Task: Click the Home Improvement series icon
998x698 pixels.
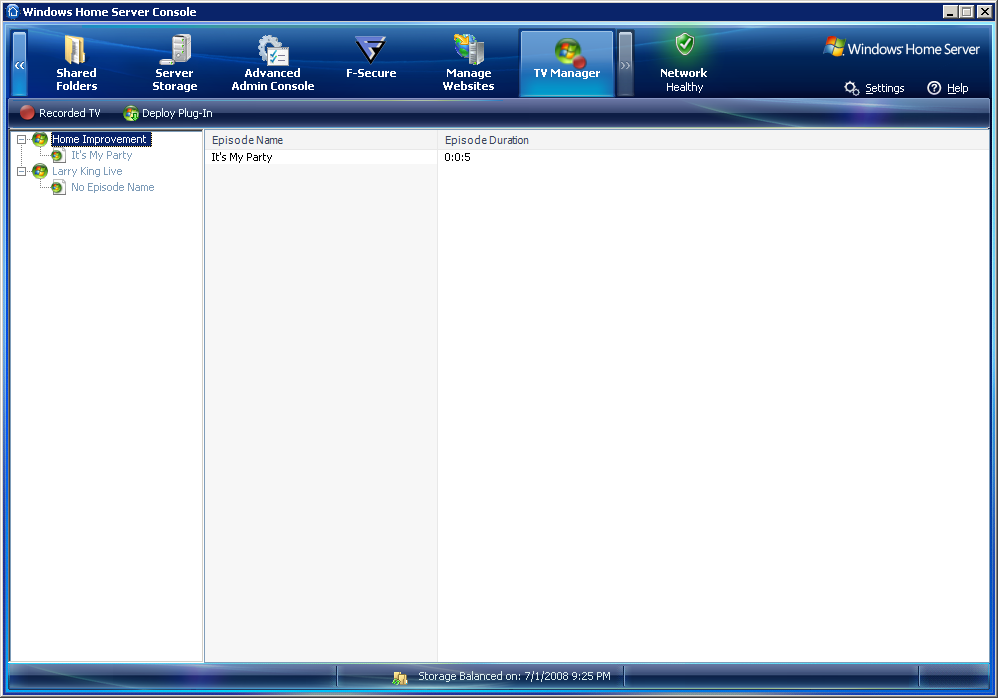Action: [x=39, y=139]
